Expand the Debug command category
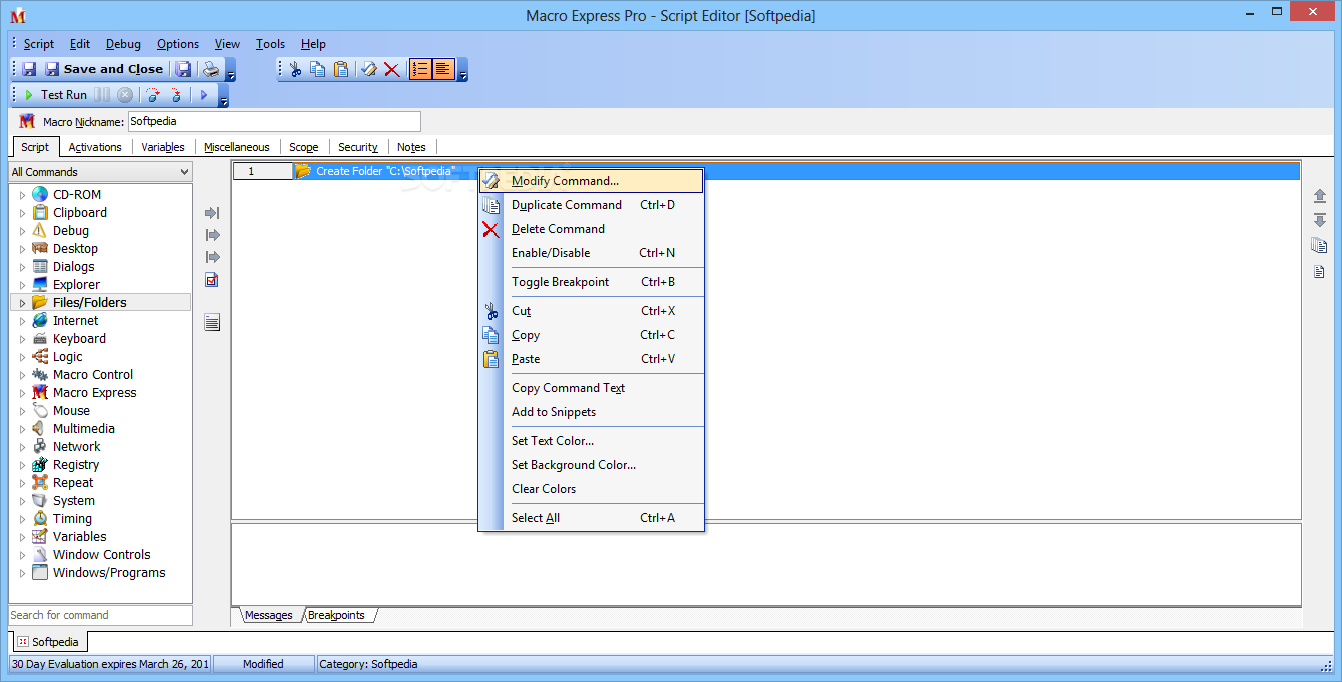 coord(23,231)
